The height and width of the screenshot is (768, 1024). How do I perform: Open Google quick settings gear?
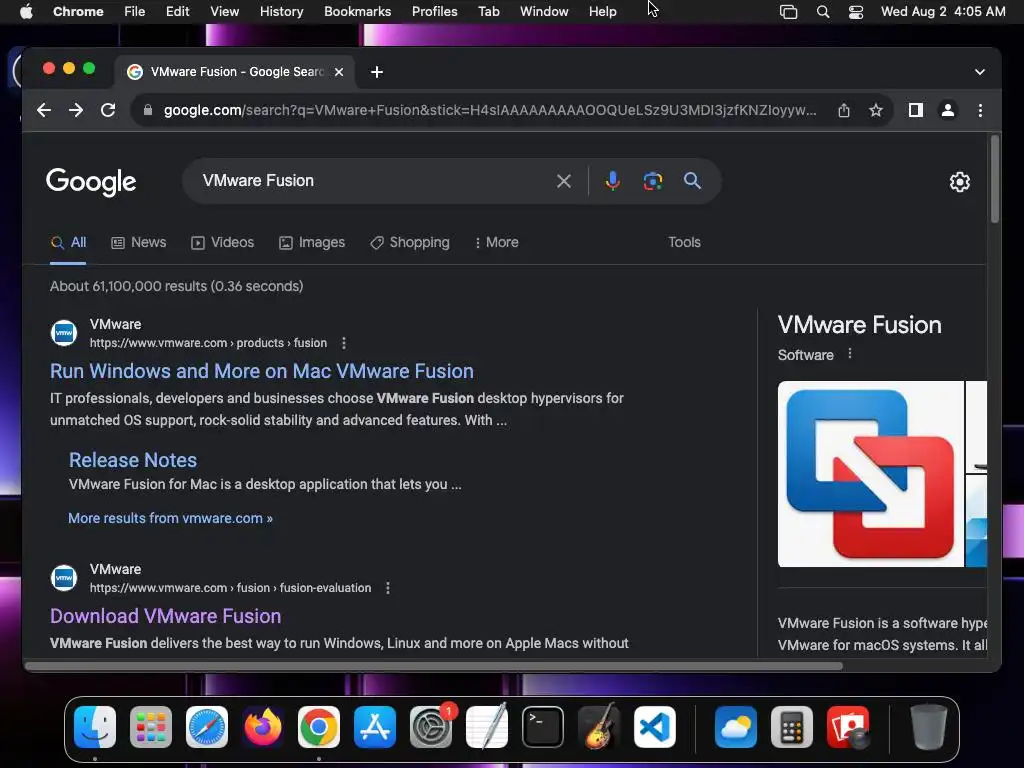(x=959, y=182)
